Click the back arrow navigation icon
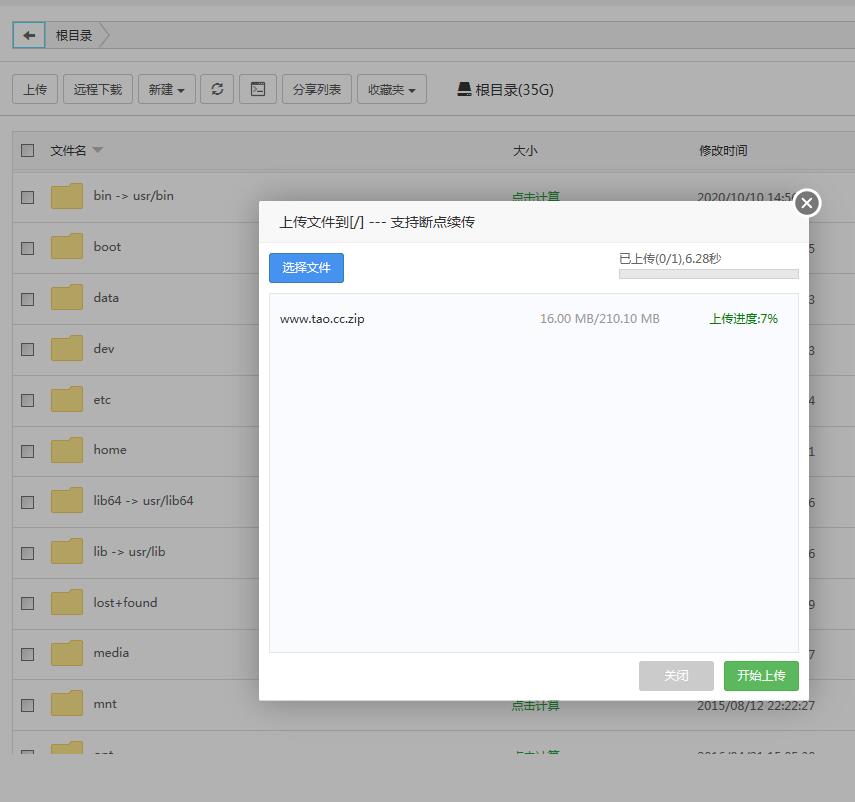 click(x=29, y=35)
